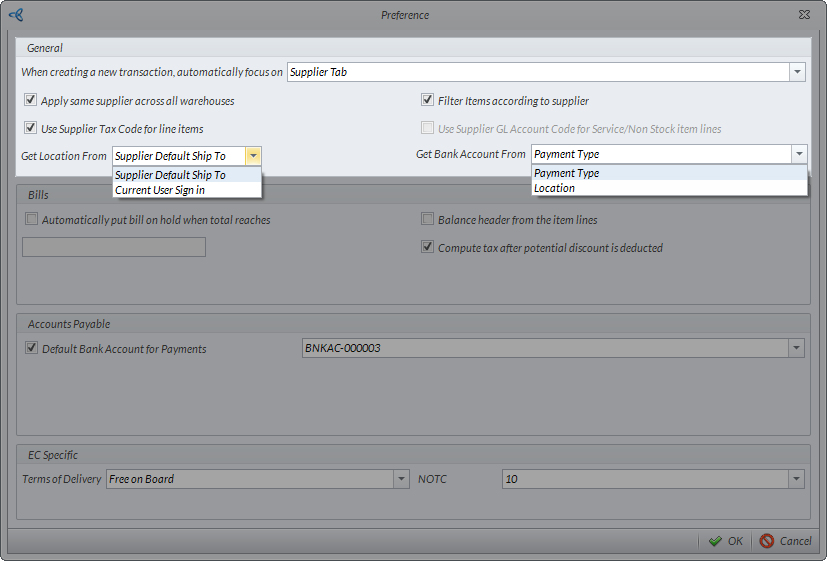Toggle Compute tax after potential discount checkbox
Screen dimensions: 827x561
click(428, 248)
